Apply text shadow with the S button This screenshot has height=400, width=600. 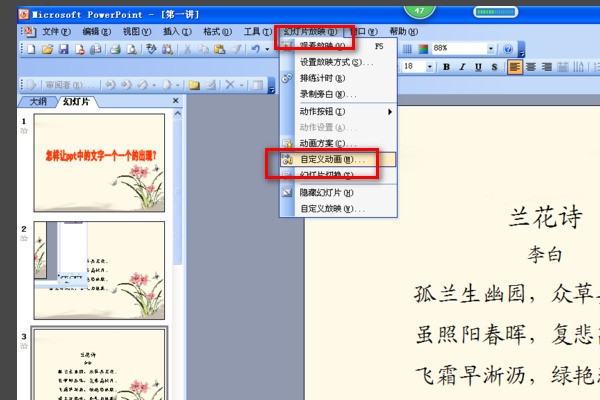pyautogui.click(x=496, y=67)
